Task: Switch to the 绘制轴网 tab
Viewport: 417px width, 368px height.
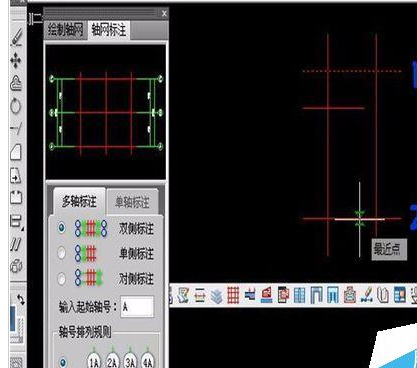Action: point(65,30)
